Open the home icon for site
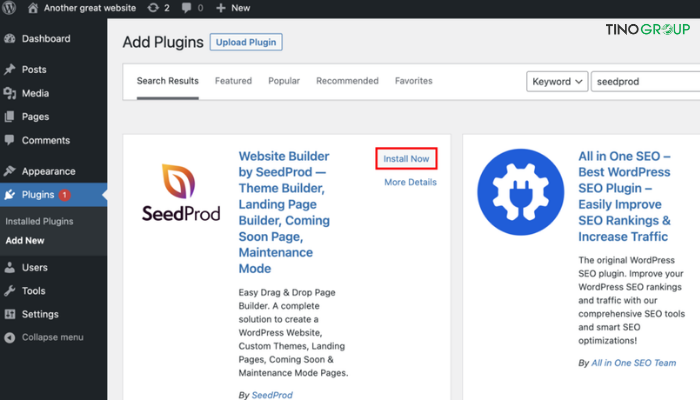700x400 pixels. click(x=33, y=8)
